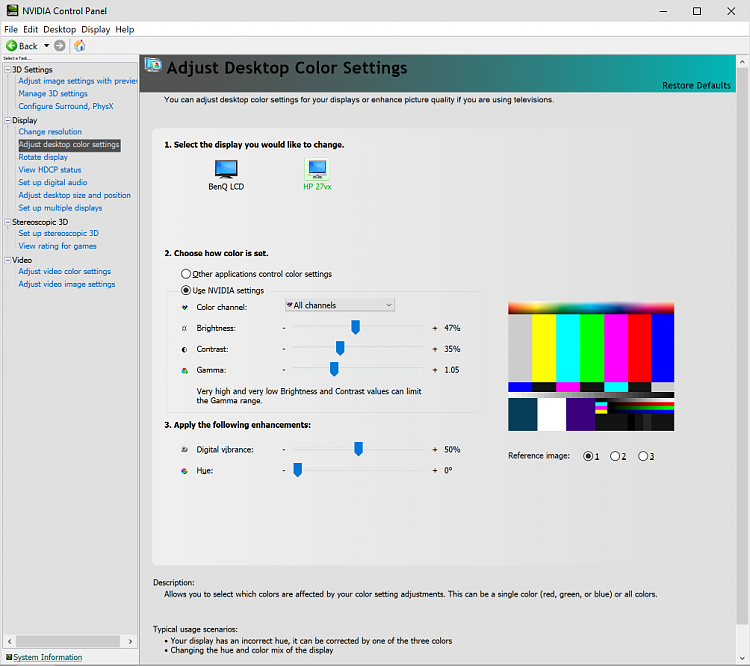Click the sidebar horizontal scrollbar right arrow
Viewport: 750px width, 666px height.
pyautogui.click(x=130, y=642)
